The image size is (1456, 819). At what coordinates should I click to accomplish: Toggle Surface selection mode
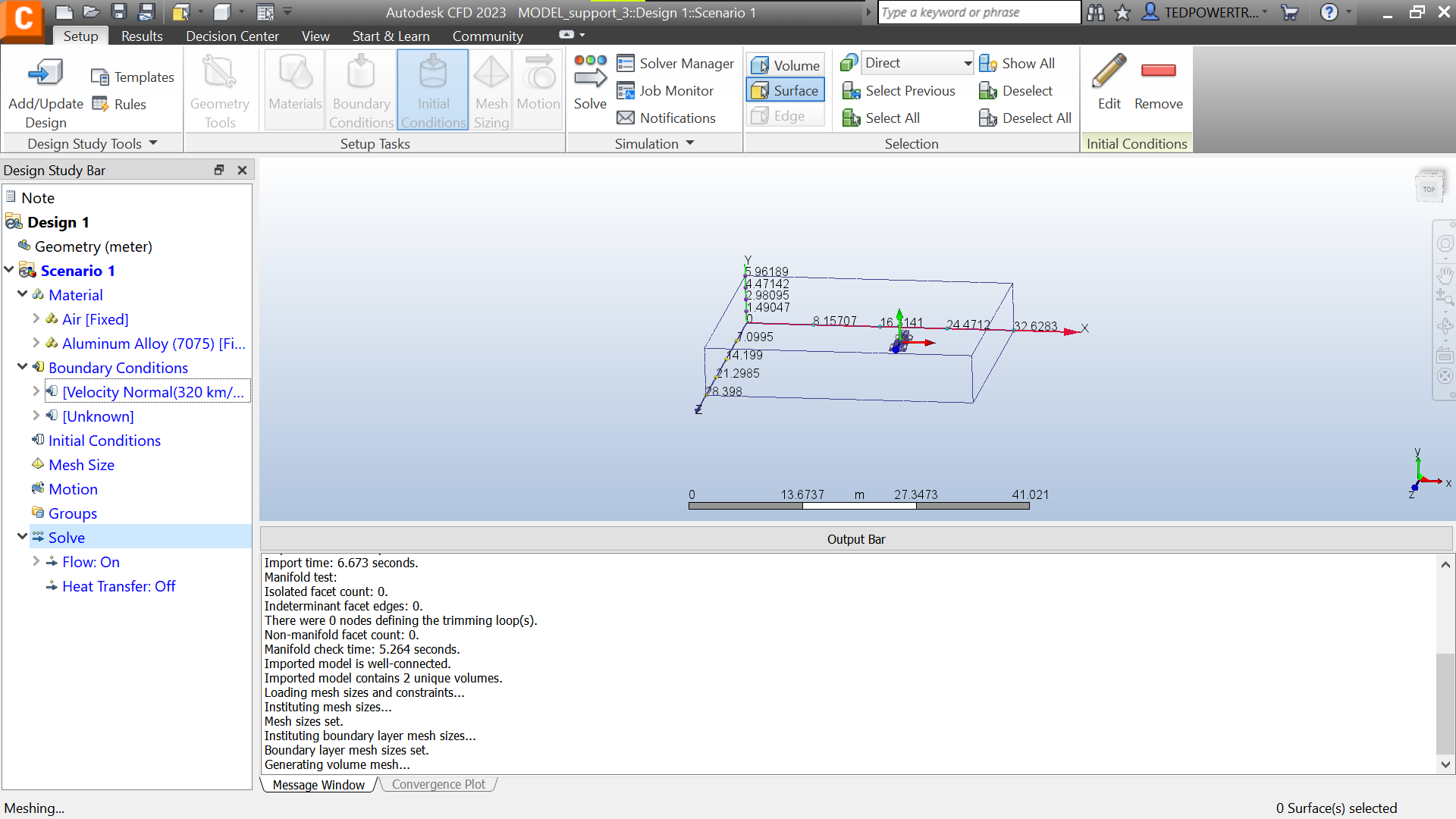(785, 91)
